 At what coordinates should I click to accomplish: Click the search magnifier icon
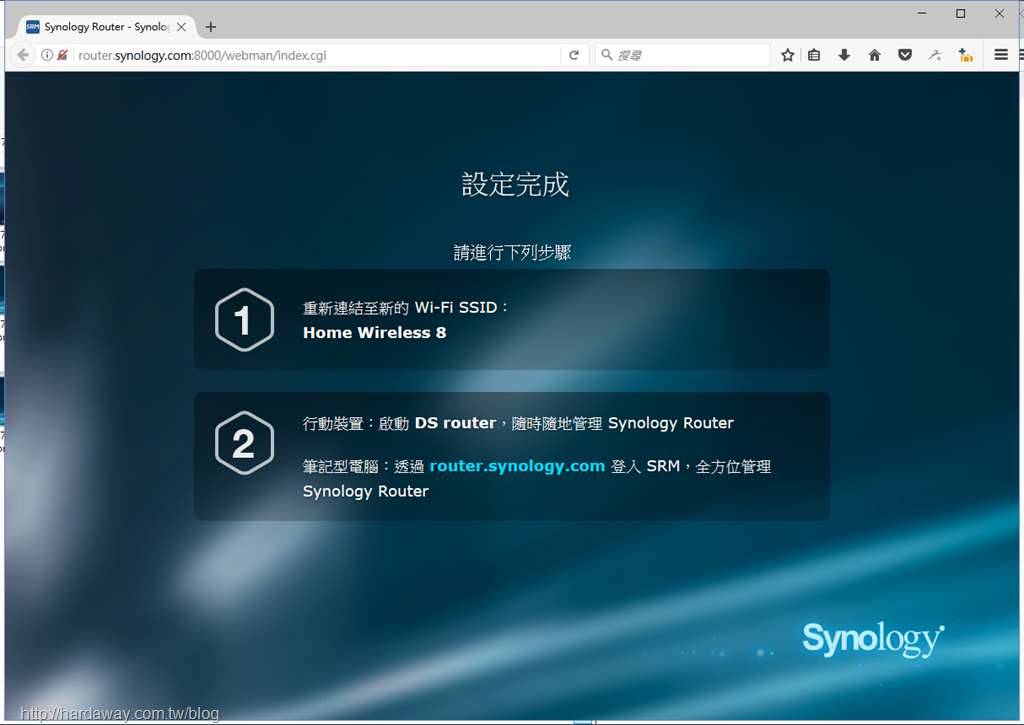click(x=607, y=55)
